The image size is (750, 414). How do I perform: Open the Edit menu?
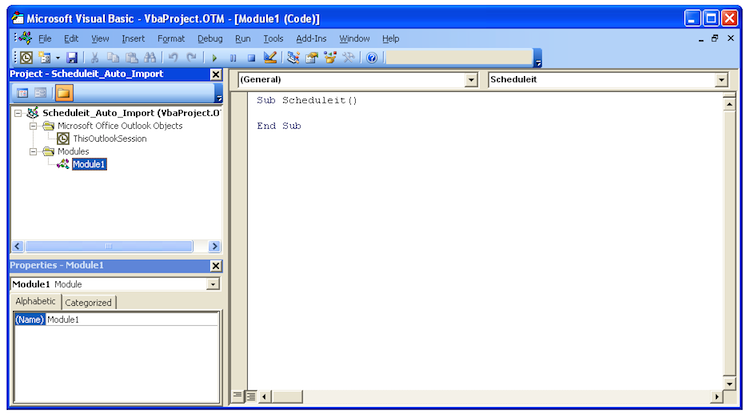click(x=71, y=39)
